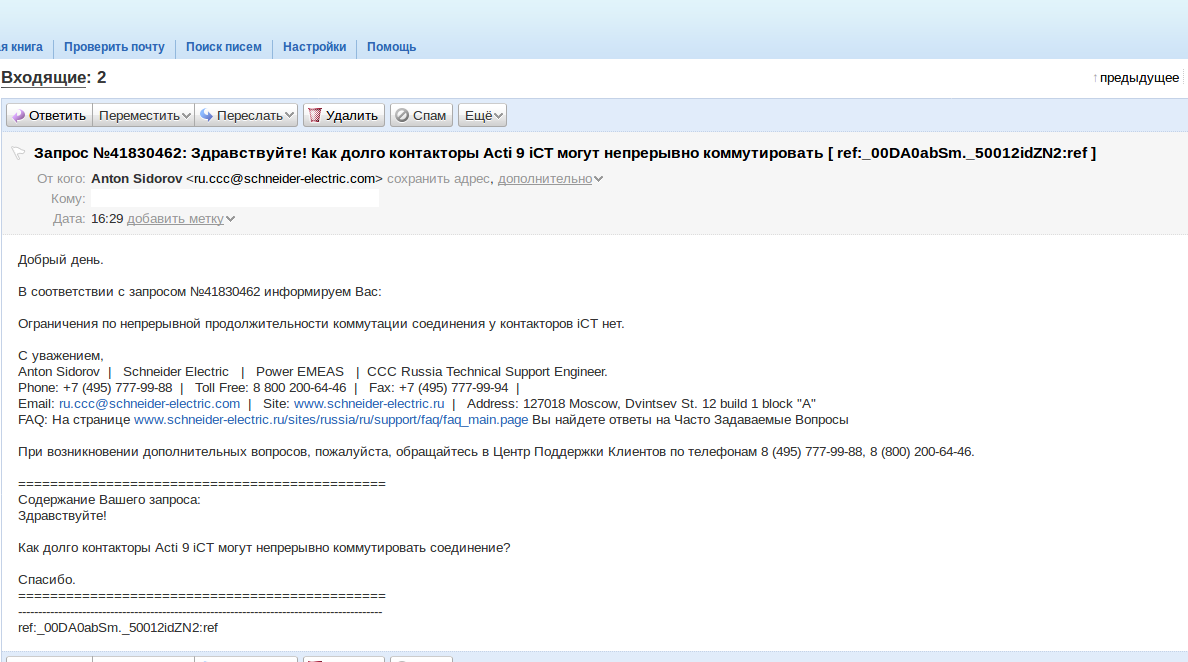Click the text Добрый день.
The width and height of the screenshot is (1188, 662).
click(61, 260)
